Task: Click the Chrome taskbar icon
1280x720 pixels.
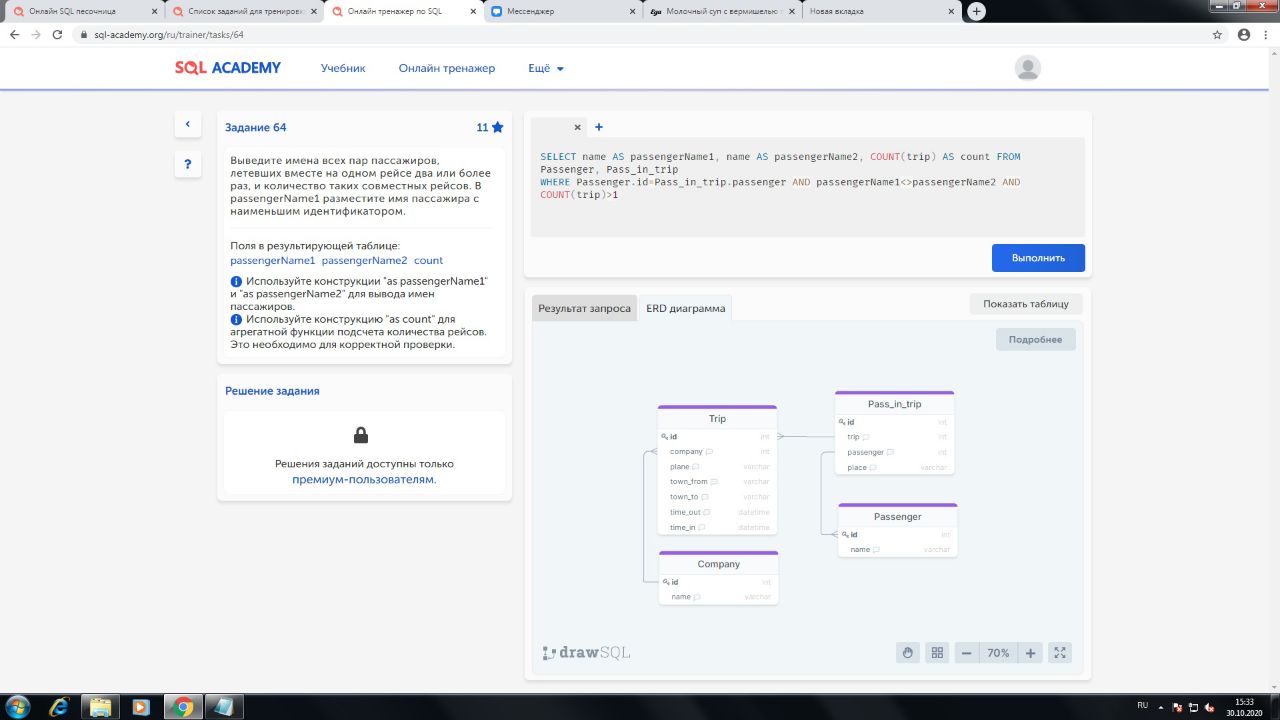Action: tap(182, 706)
